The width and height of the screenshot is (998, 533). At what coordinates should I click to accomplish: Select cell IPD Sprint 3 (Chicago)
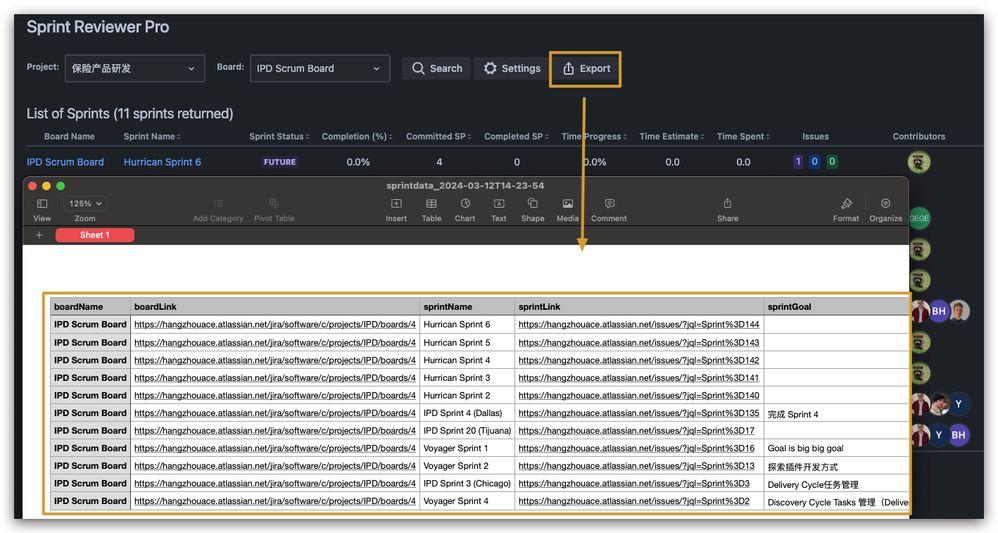pyautogui.click(x=467, y=484)
